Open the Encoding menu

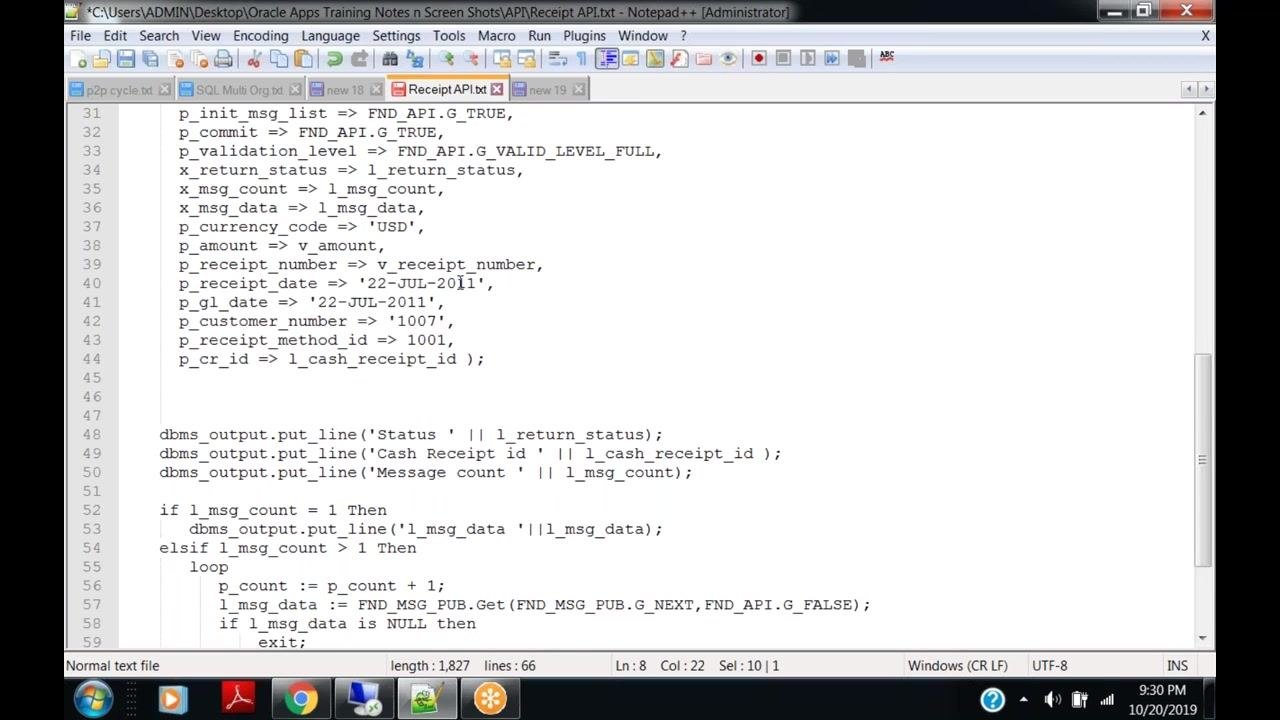pos(260,35)
